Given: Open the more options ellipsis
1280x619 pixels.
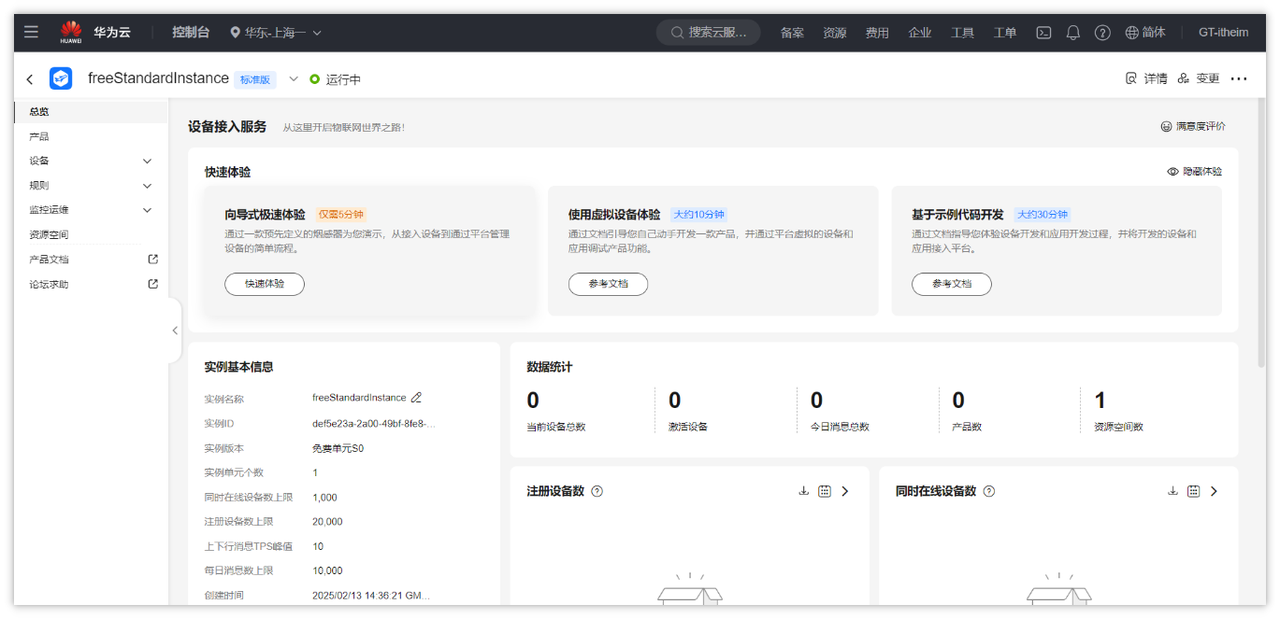Looking at the screenshot, I should (1239, 78).
